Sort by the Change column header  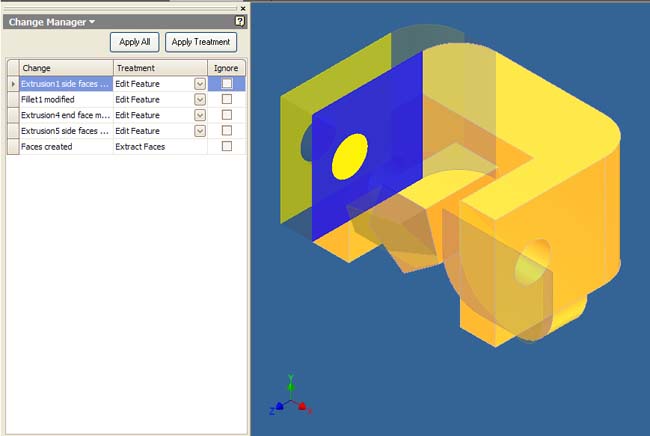tap(66, 68)
